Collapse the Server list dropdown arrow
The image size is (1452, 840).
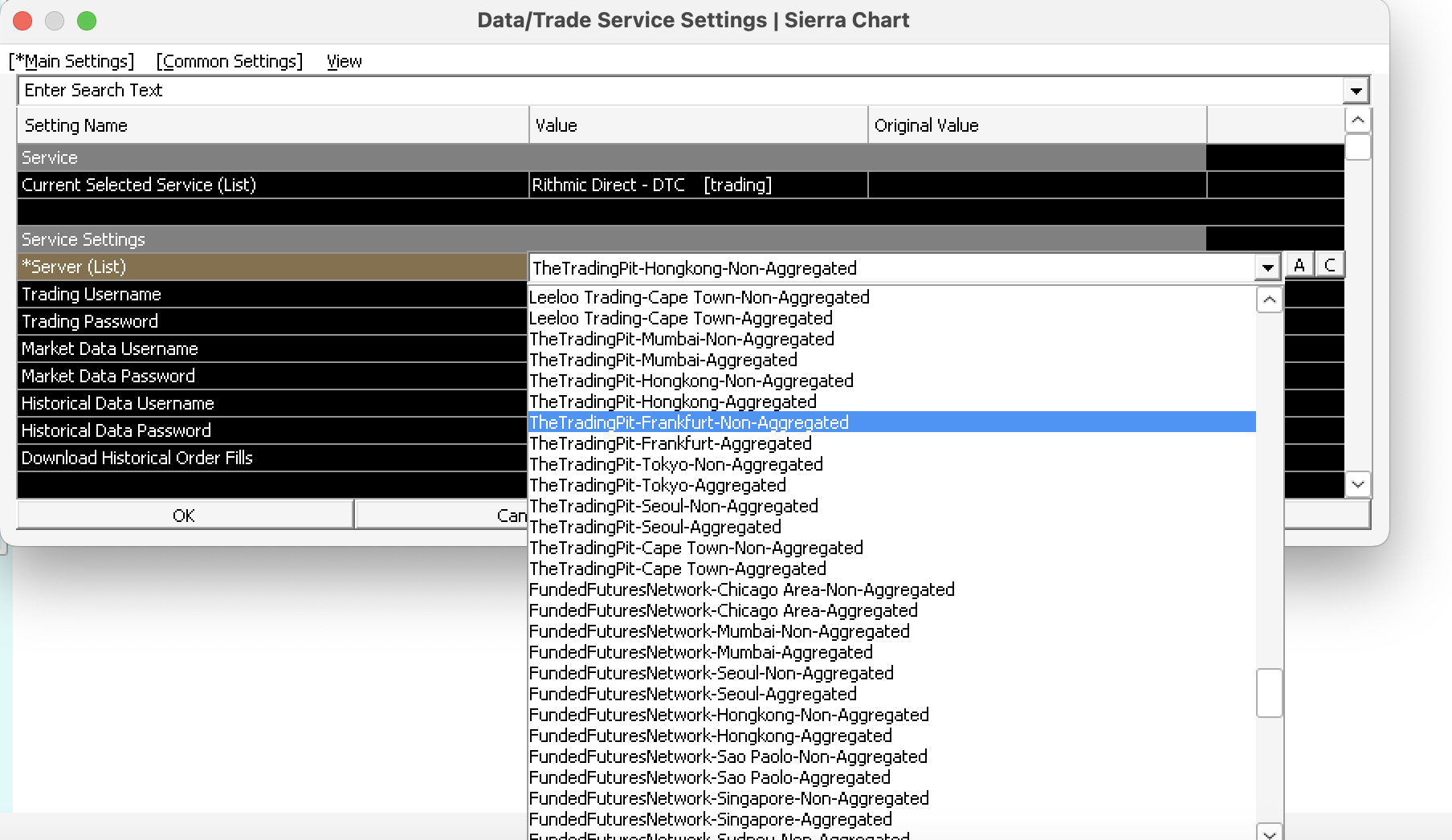pyautogui.click(x=1267, y=267)
